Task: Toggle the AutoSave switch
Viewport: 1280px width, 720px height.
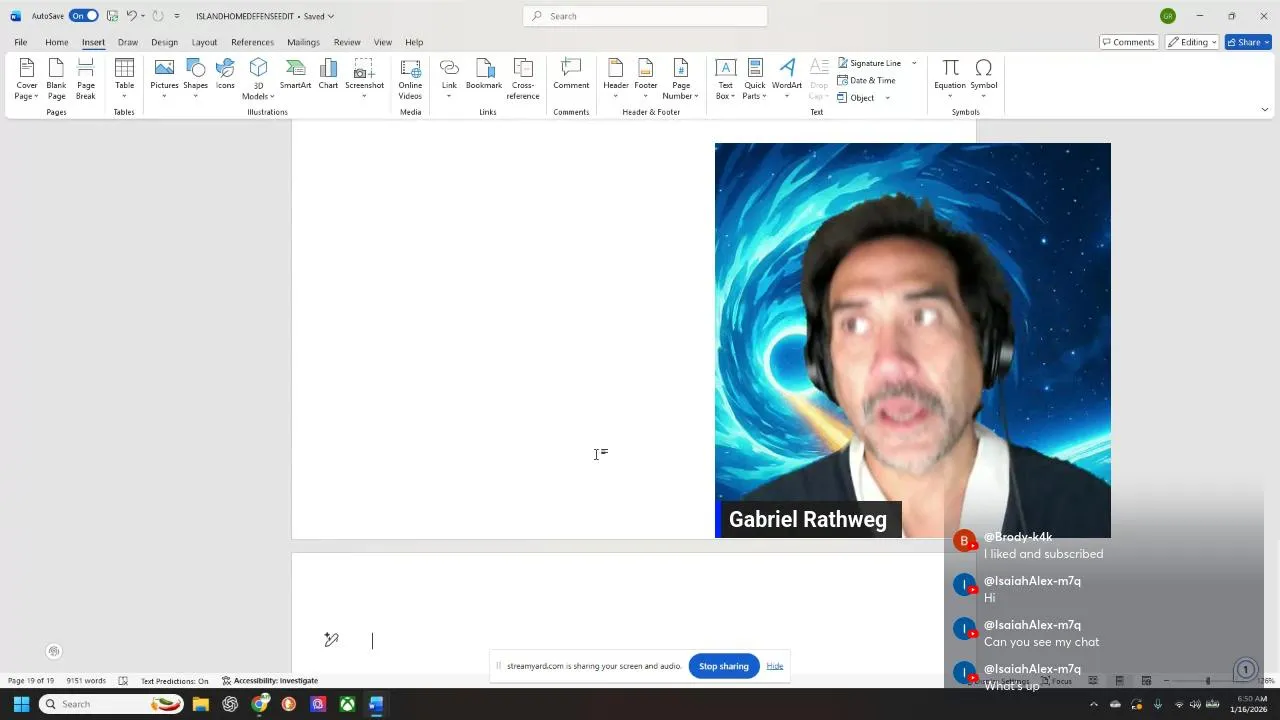Action: click(x=84, y=16)
